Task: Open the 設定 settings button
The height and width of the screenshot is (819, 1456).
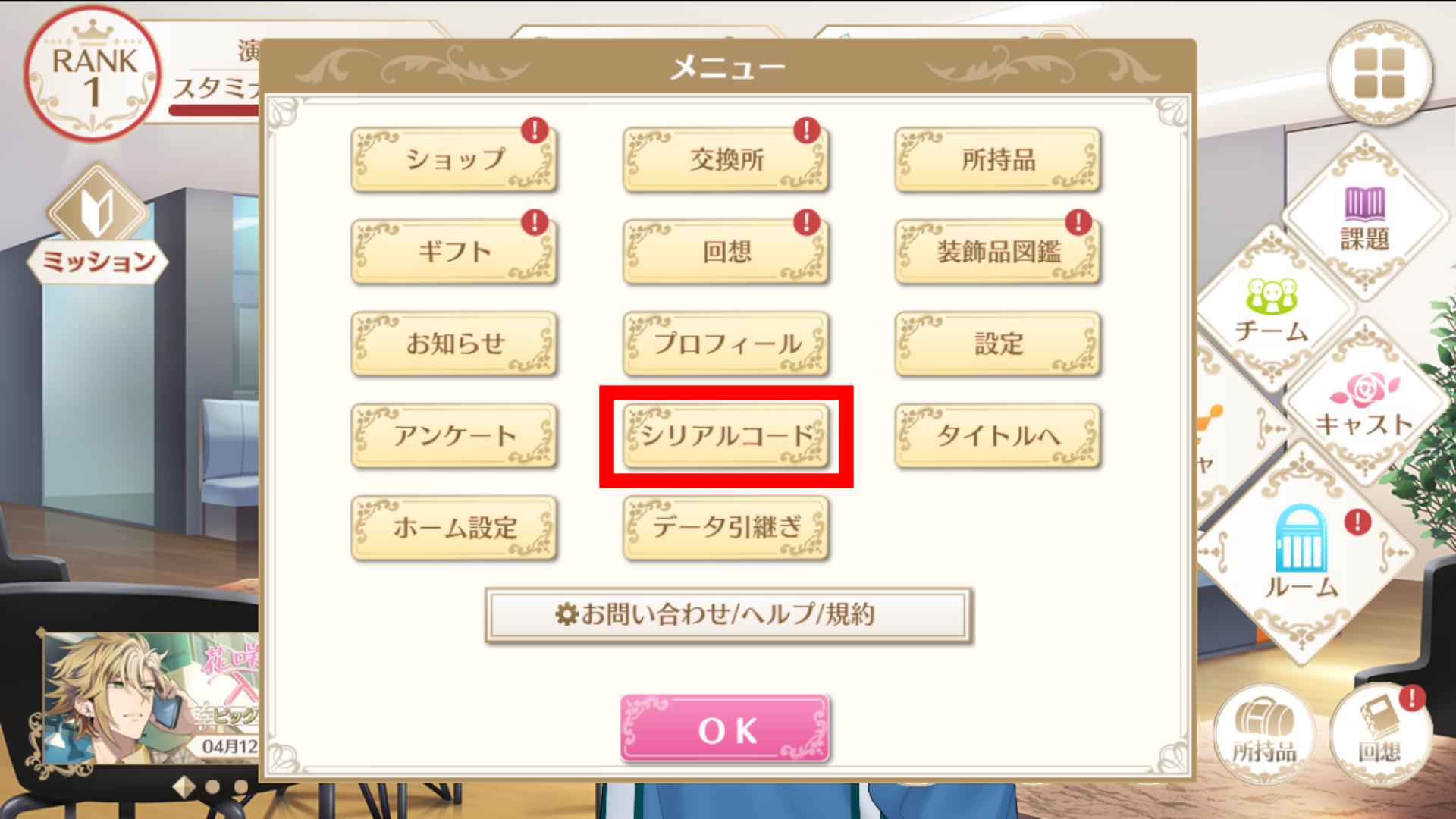Action: tap(998, 344)
